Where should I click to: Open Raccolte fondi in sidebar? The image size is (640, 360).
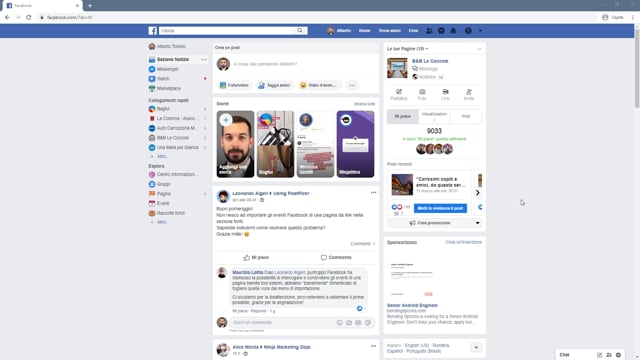click(171, 213)
